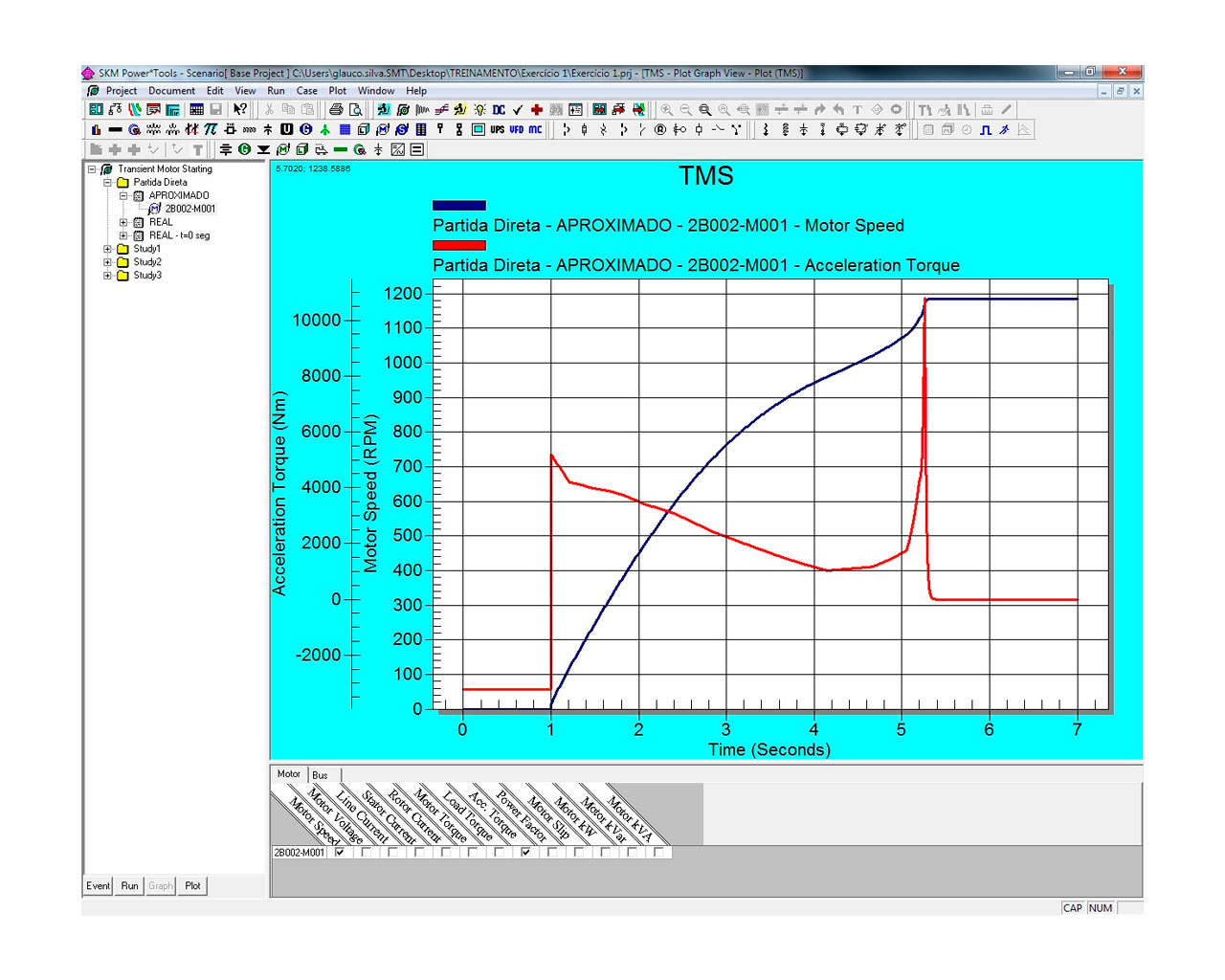Open the Window menu

coord(376,91)
